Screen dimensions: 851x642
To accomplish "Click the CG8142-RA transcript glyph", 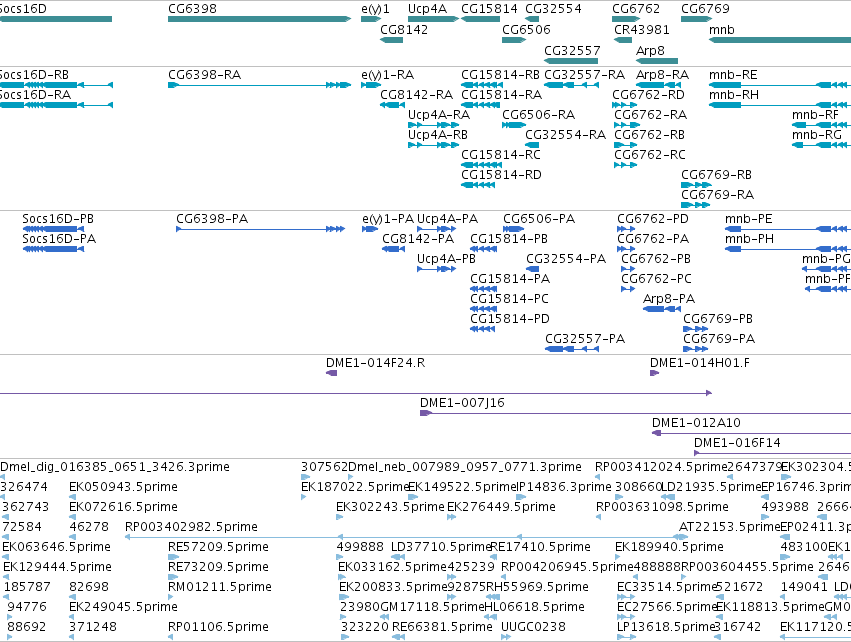I will pyautogui.click(x=392, y=105).
